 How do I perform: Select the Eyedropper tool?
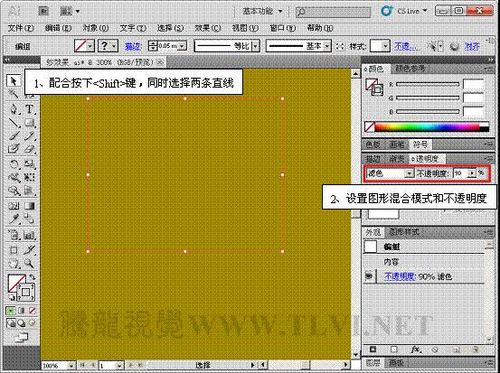point(14,219)
